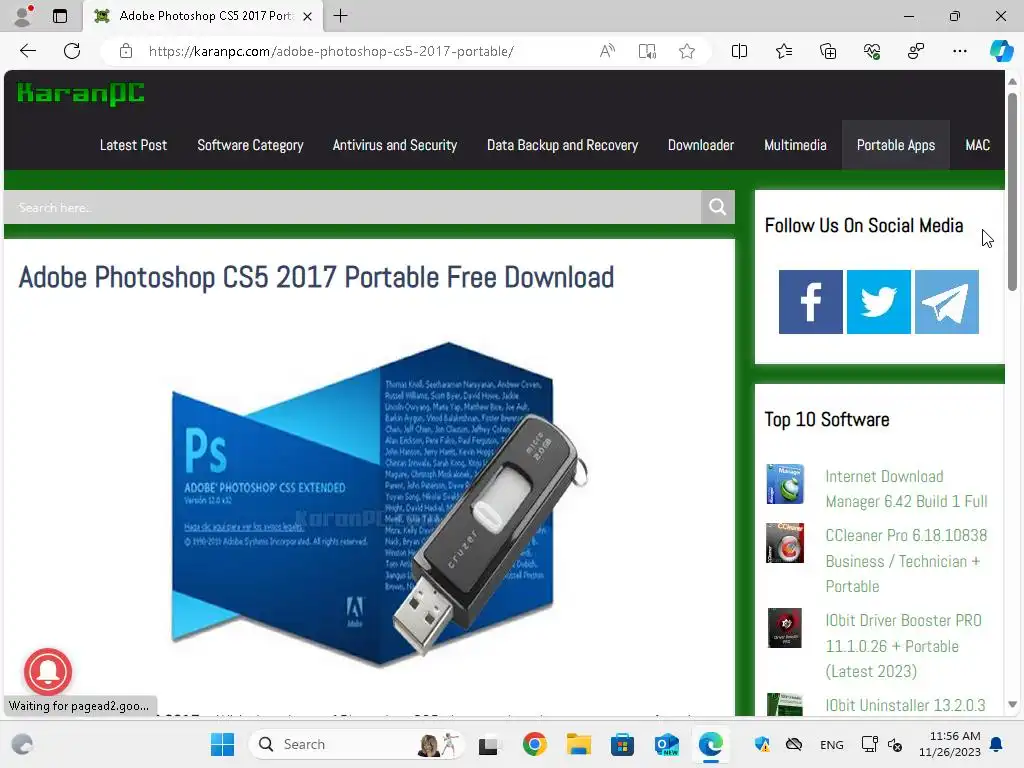Click the scrollbar down arrow
This screenshot has height=768, width=1024.
[x=1012, y=704]
